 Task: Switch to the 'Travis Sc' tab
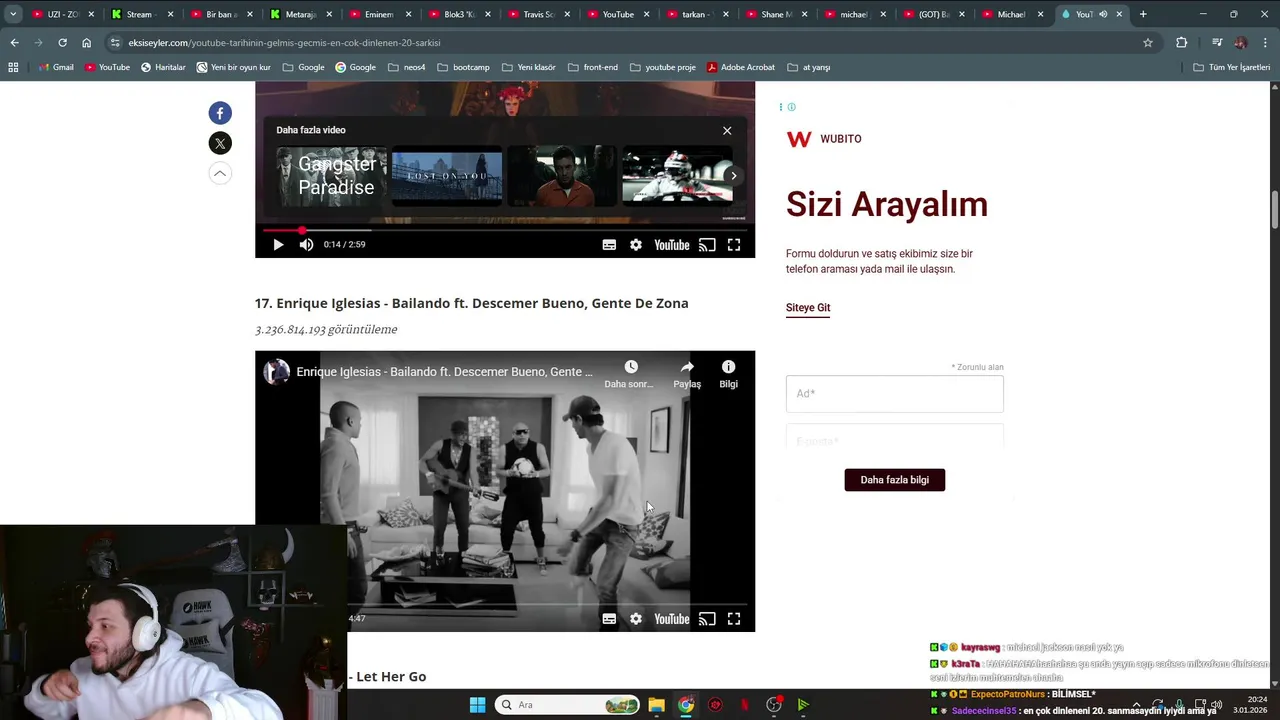pyautogui.click(x=540, y=14)
